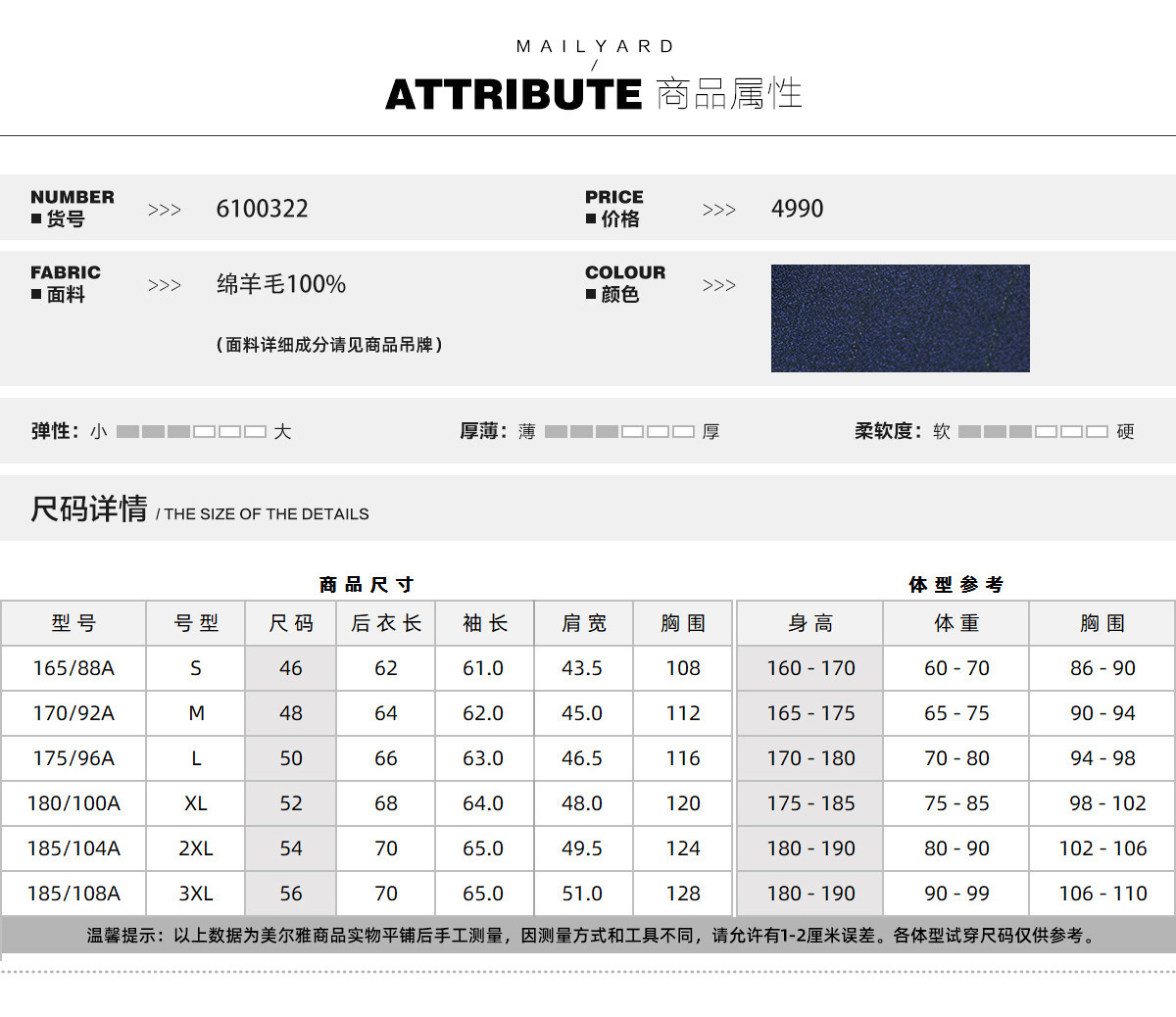Click the 体重 column header
1176x1017 pixels.
[956, 623]
